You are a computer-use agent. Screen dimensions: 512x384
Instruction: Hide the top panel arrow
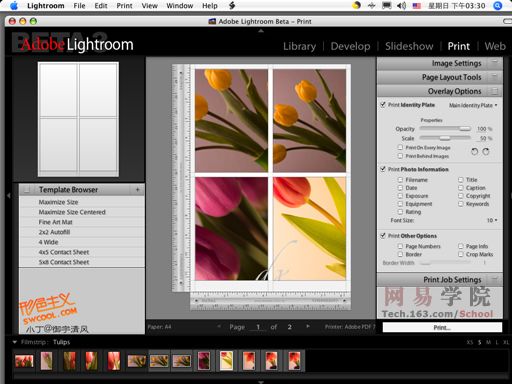pyautogui.click(x=261, y=31)
